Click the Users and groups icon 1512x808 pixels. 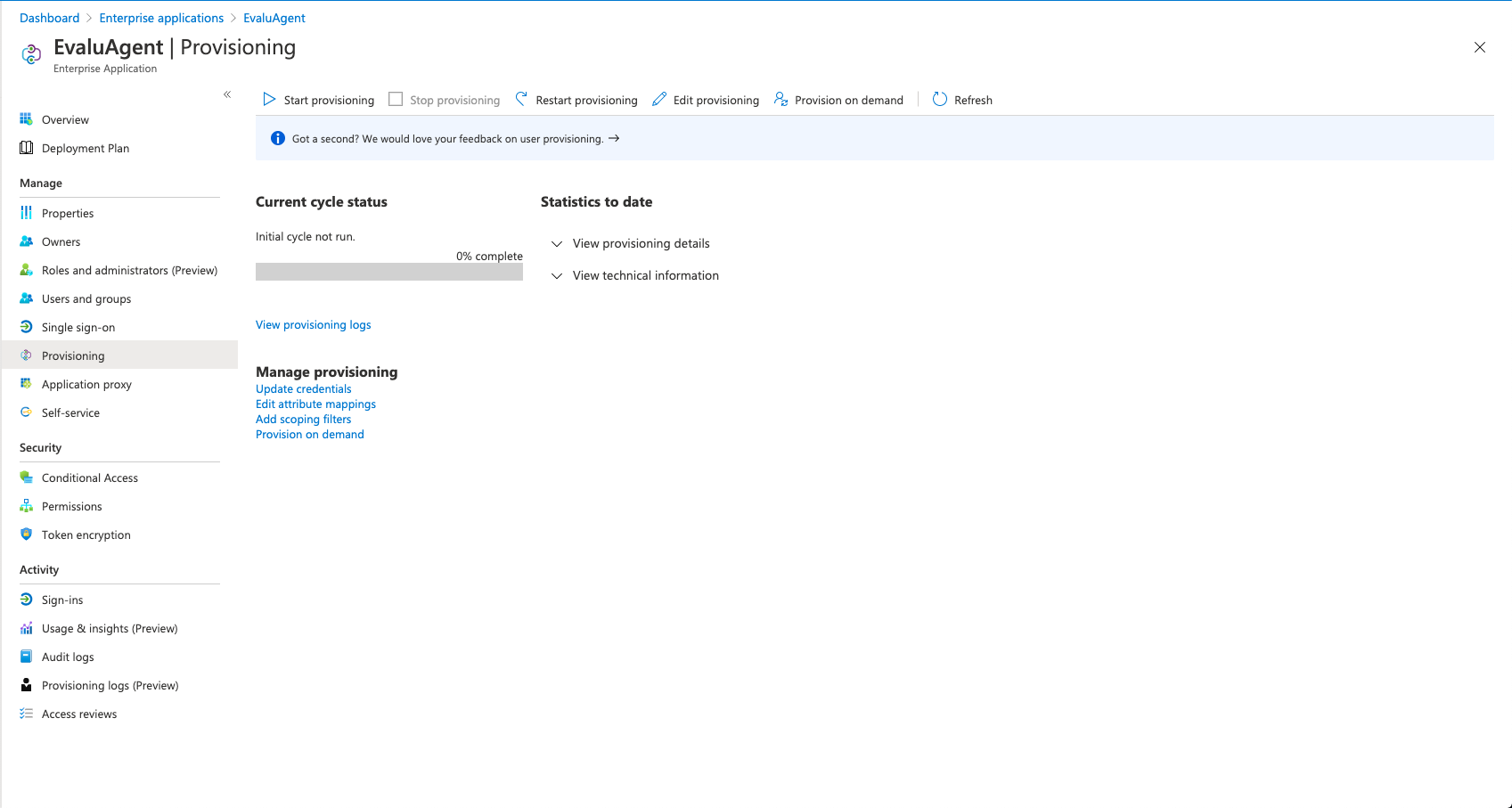click(27, 298)
